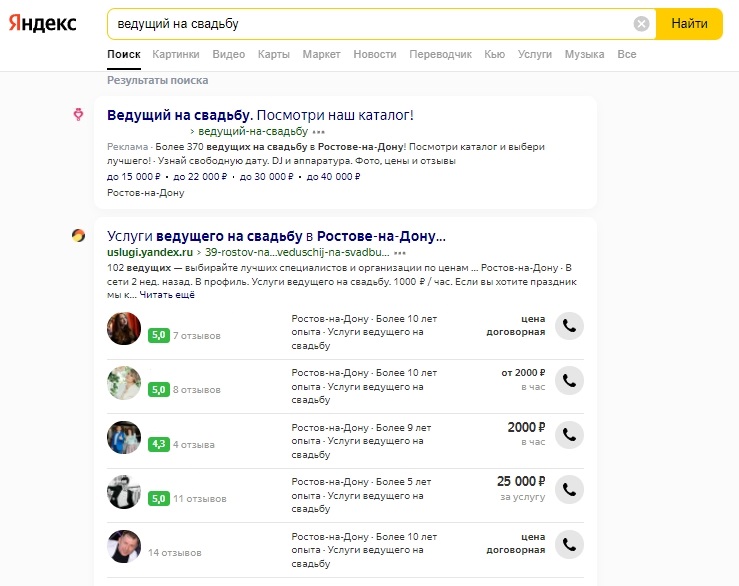Click the до 40 000 ₽ price link
The height and width of the screenshot is (586, 739).
[333, 176]
